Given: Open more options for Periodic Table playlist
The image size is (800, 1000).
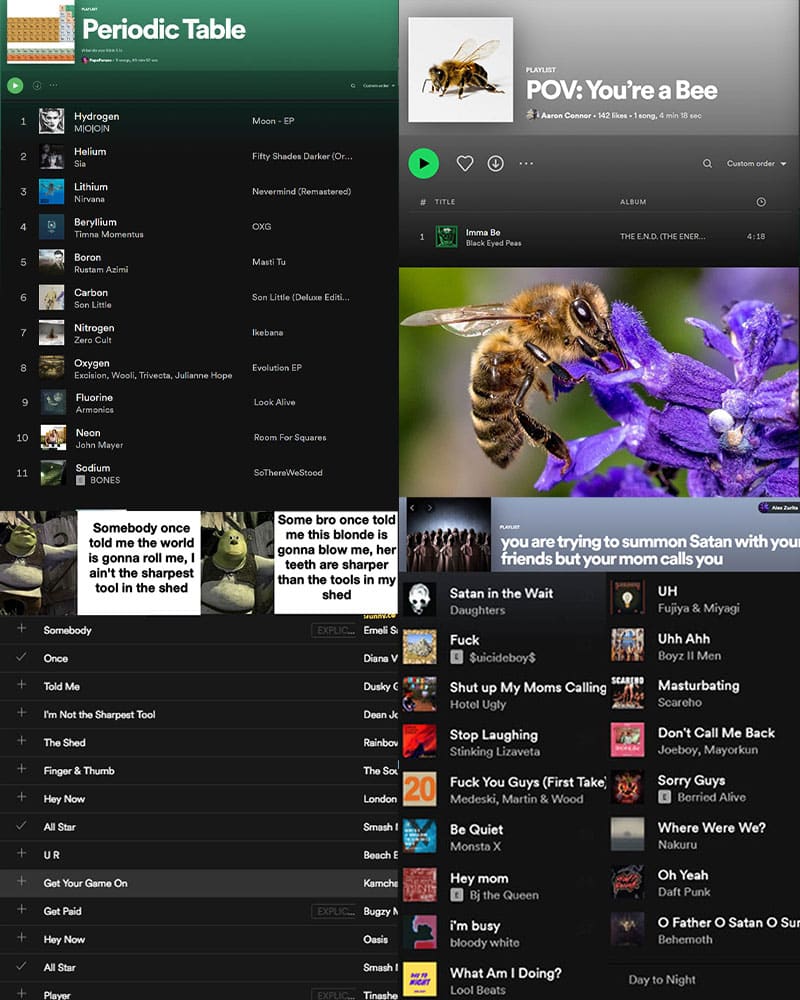Looking at the screenshot, I should (54, 85).
